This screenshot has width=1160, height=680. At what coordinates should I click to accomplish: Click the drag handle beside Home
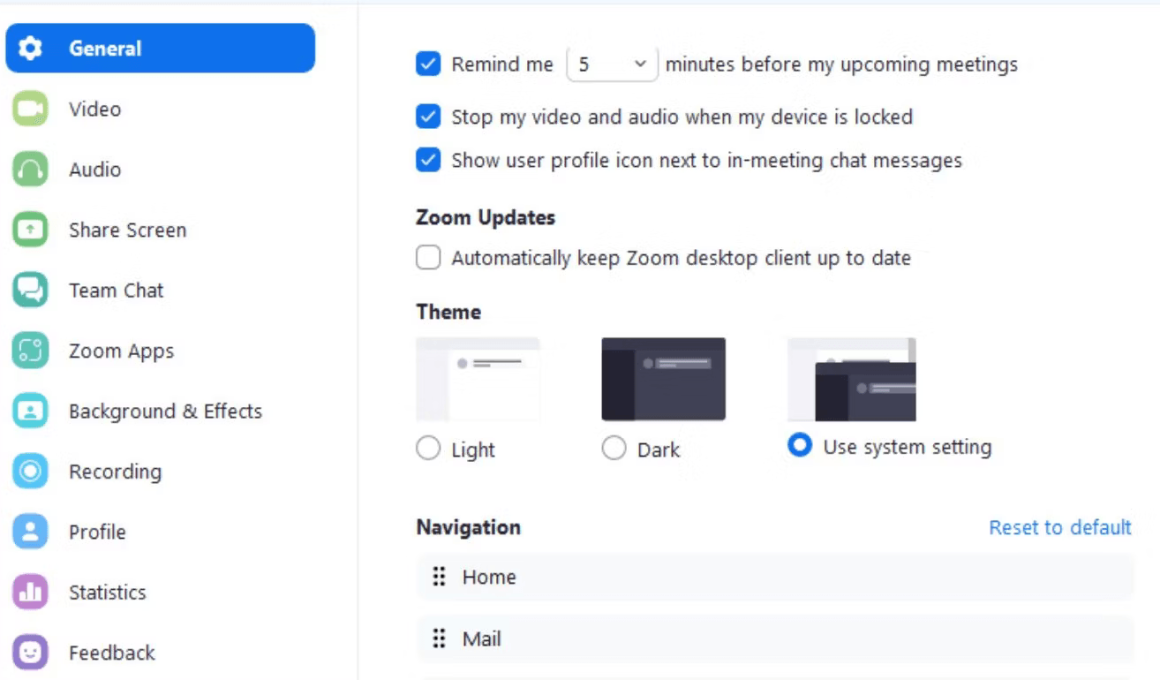(x=439, y=576)
